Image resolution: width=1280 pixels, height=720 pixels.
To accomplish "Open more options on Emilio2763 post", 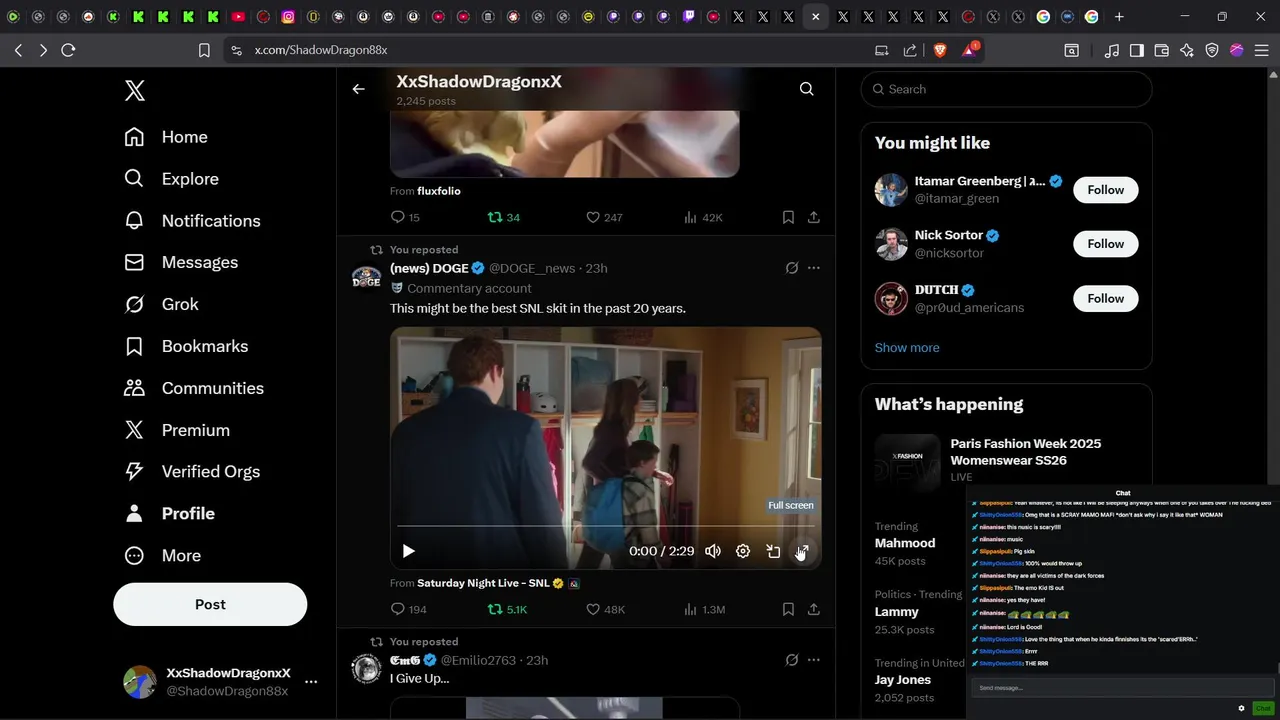I will (814, 660).
